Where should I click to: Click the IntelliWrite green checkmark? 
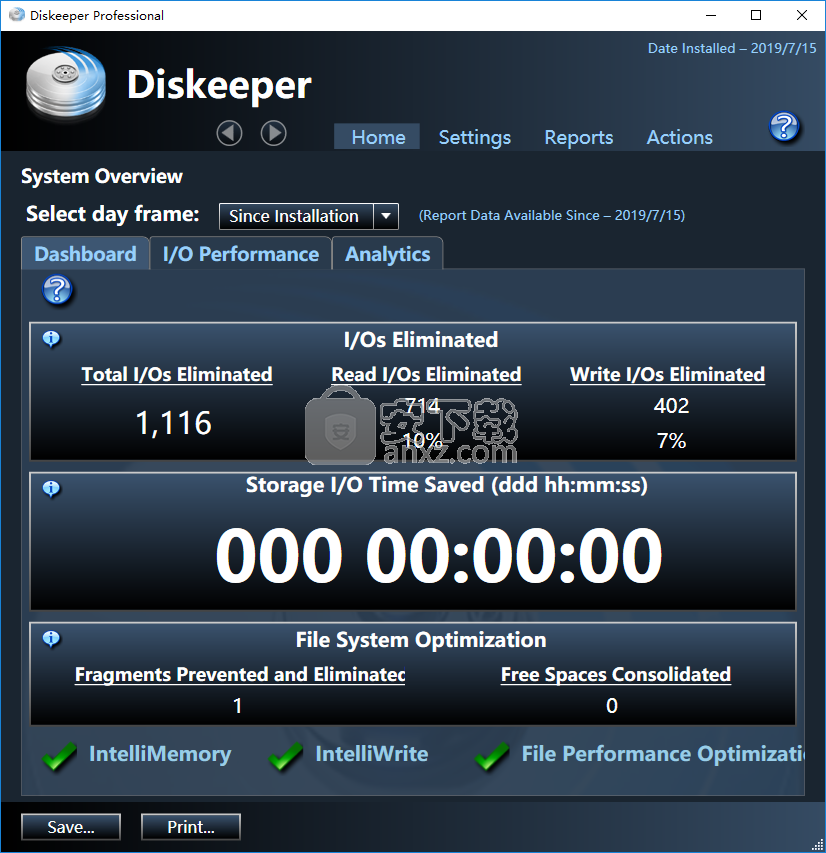click(x=286, y=756)
